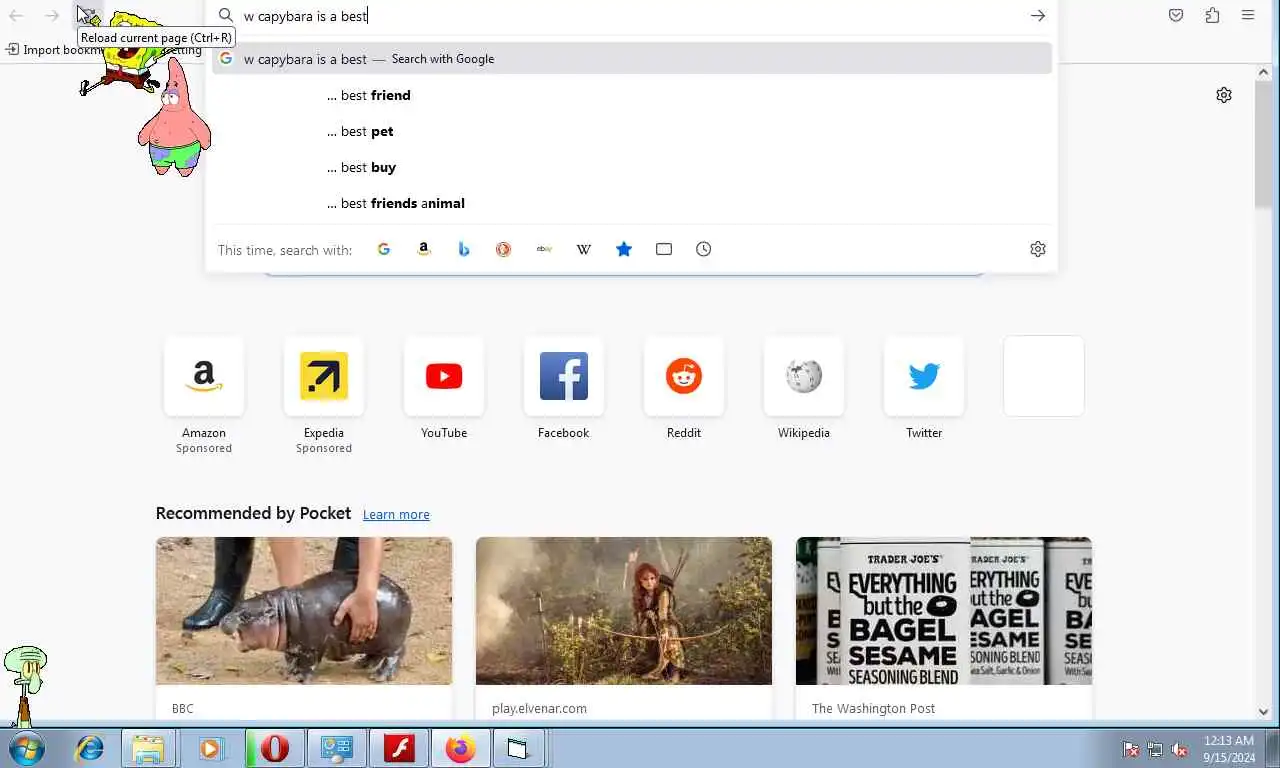Search this time with Wikipedia icon
This screenshot has width=1280, height=768.
coord(584,249)
